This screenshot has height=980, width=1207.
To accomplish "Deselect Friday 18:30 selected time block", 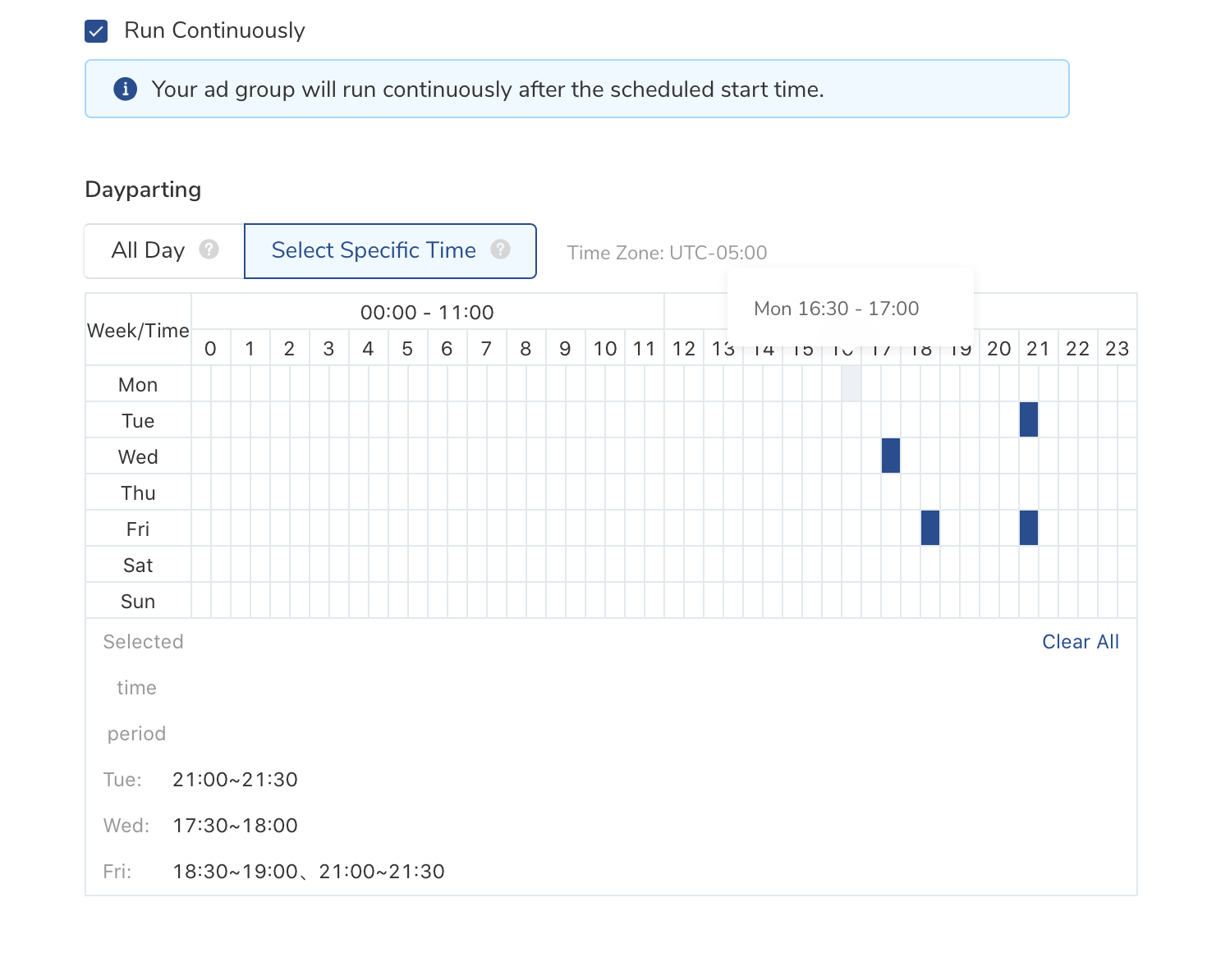I will point(929,528).
